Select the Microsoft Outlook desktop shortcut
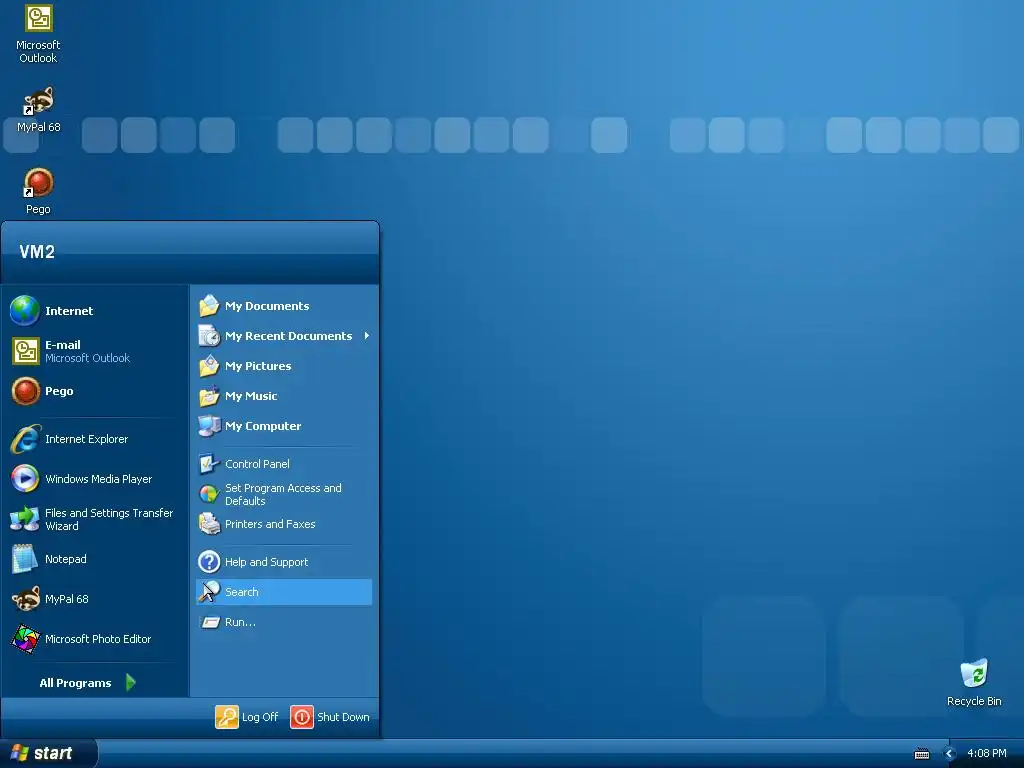 coord(38,34)
